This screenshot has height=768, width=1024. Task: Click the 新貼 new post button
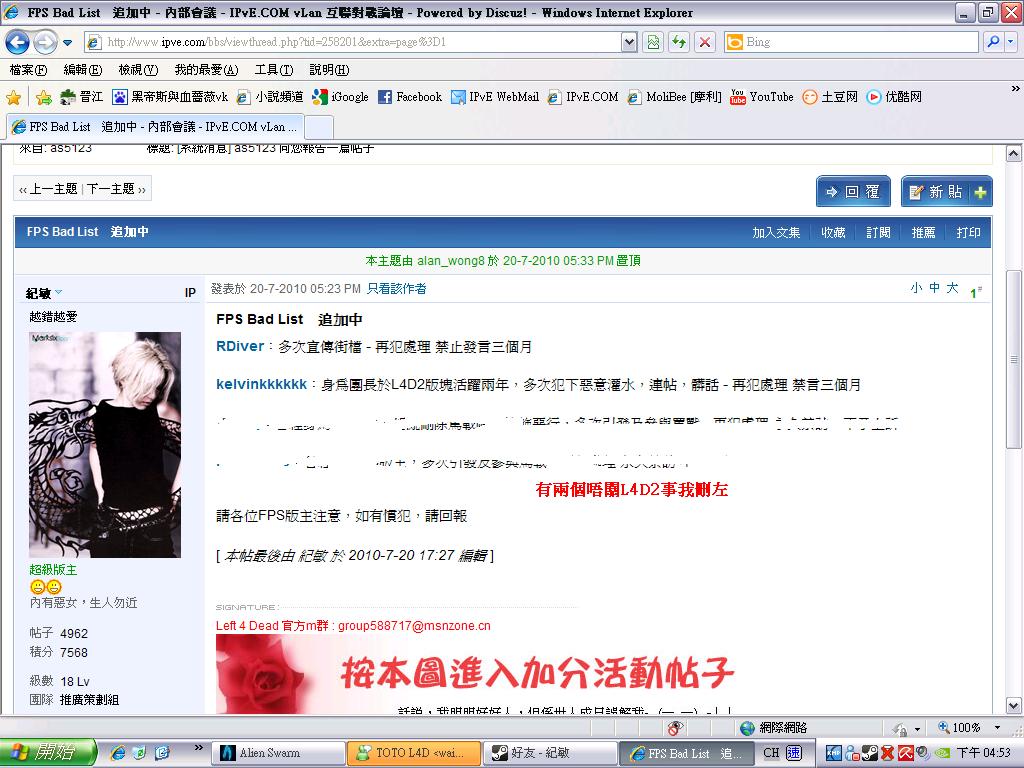click(947, 191)
